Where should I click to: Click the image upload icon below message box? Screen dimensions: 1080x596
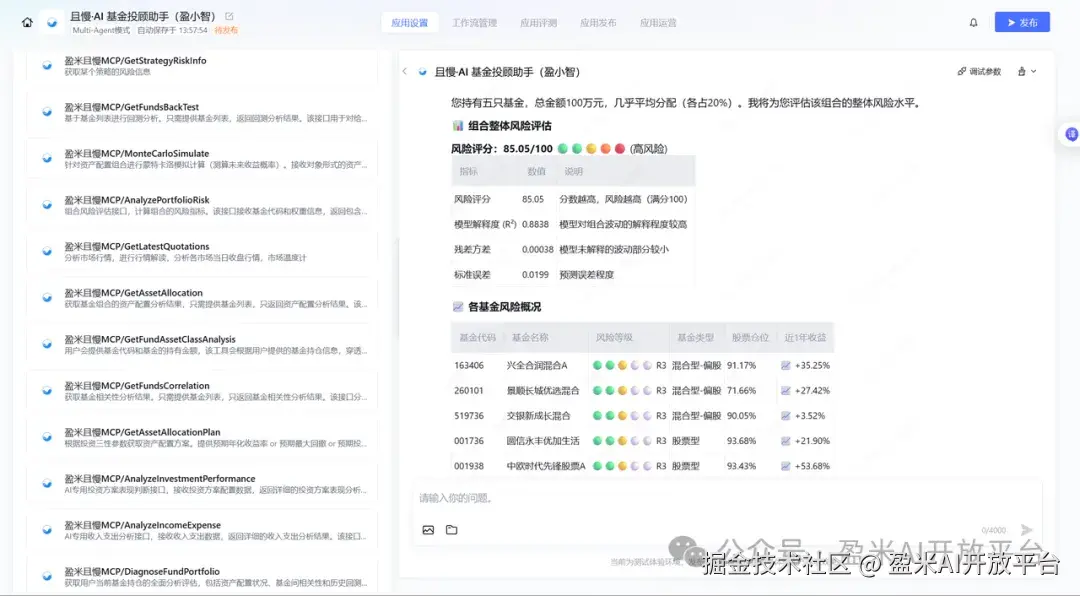[x=428, y=530]
